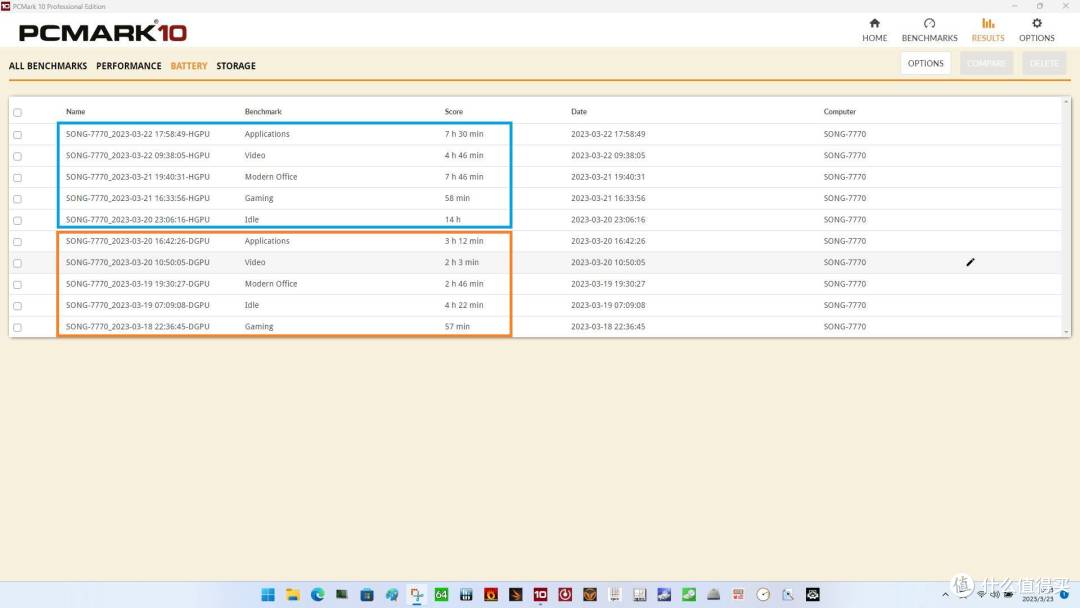Check the 19:40:31-HGPU Modern Office row

click(17, 178)
